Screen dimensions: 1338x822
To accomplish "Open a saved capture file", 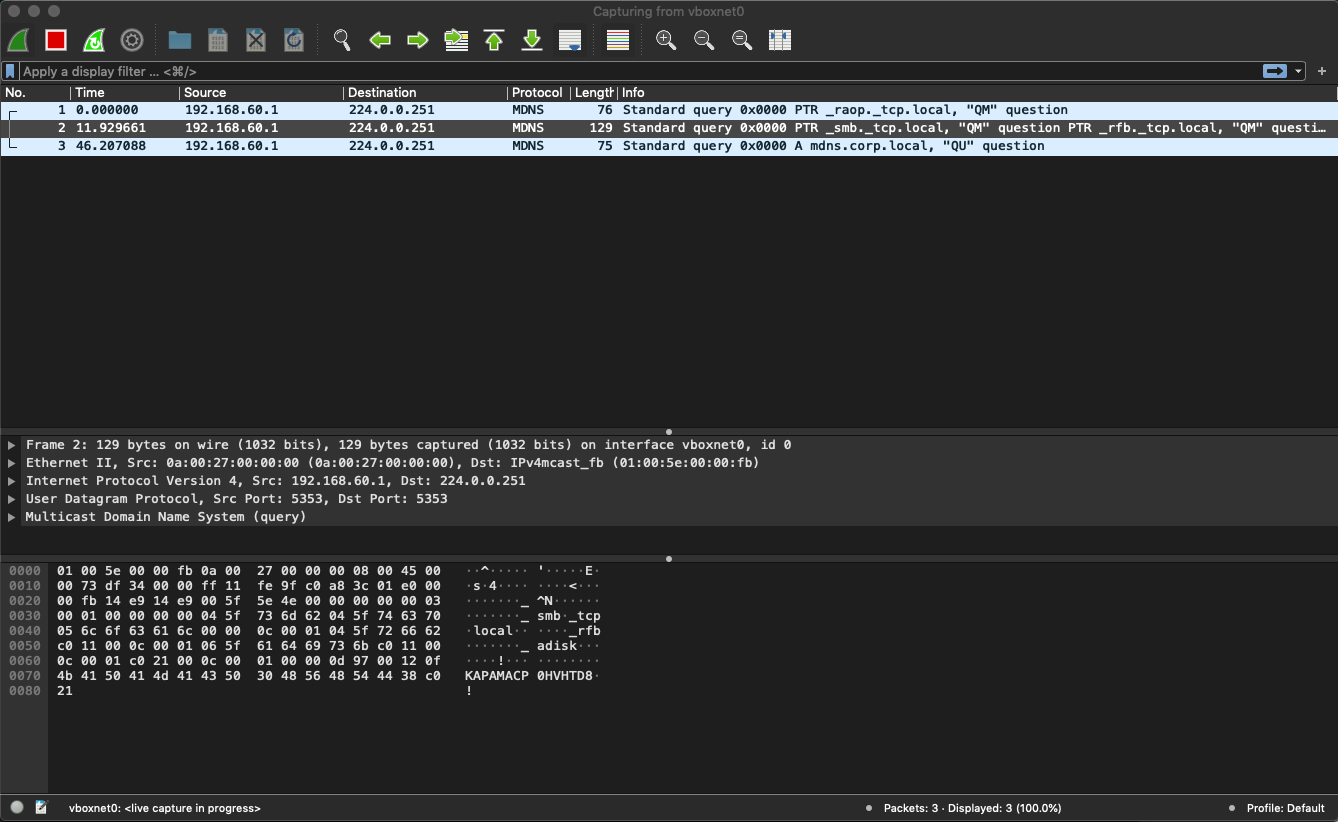I will [179, 40].
